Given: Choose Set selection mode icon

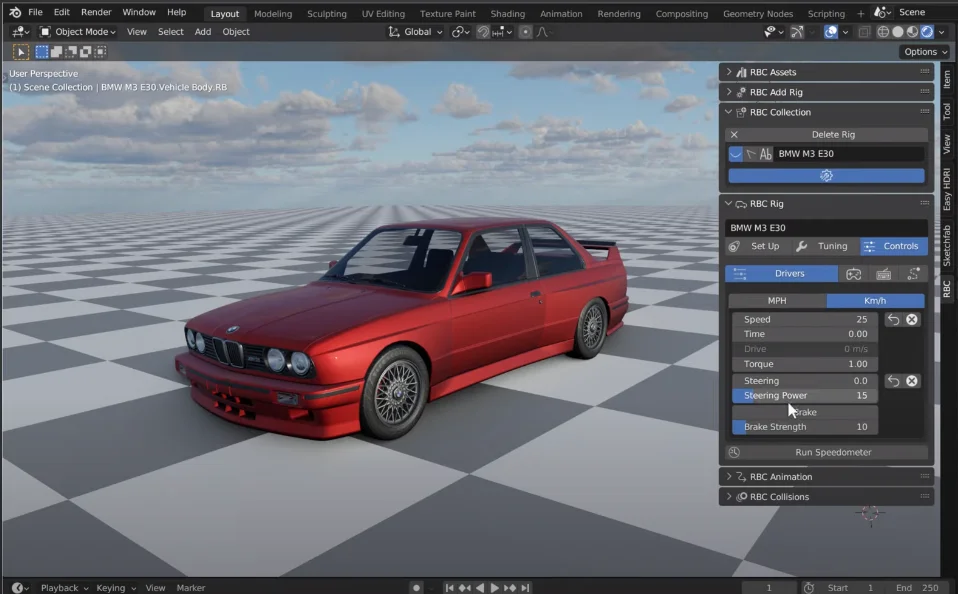Looking at the screenshot, I should click(42, 52).
